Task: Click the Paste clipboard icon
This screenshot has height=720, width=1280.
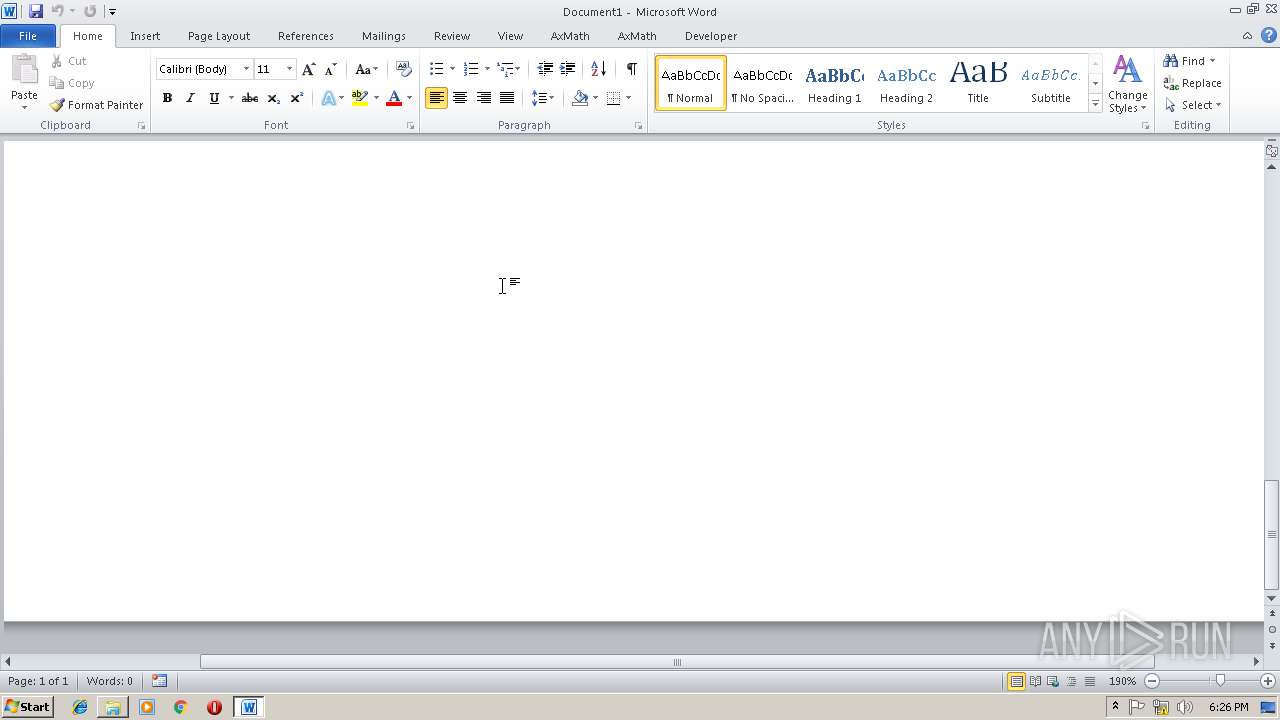Action: [x=24, y=71]
